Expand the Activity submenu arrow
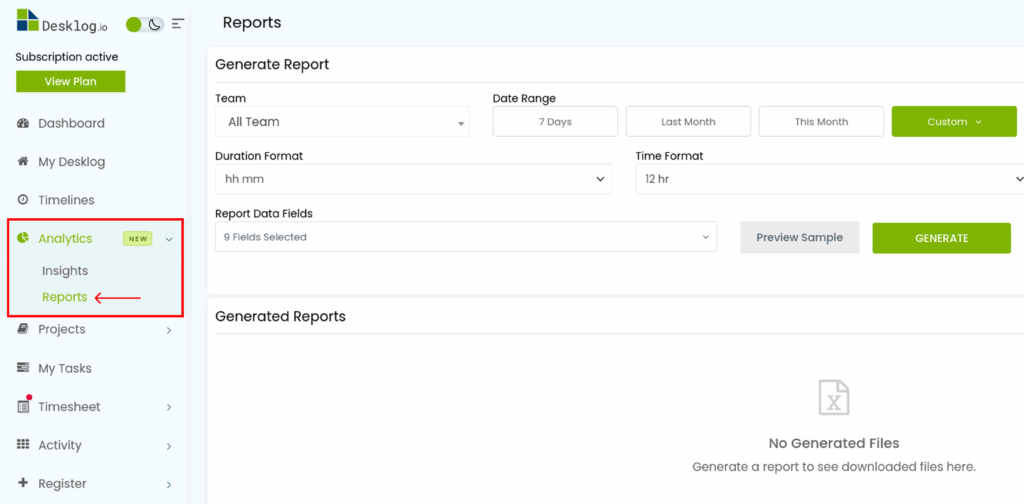1024x504 pixels. pyautogui.click(x=169, y=446)
